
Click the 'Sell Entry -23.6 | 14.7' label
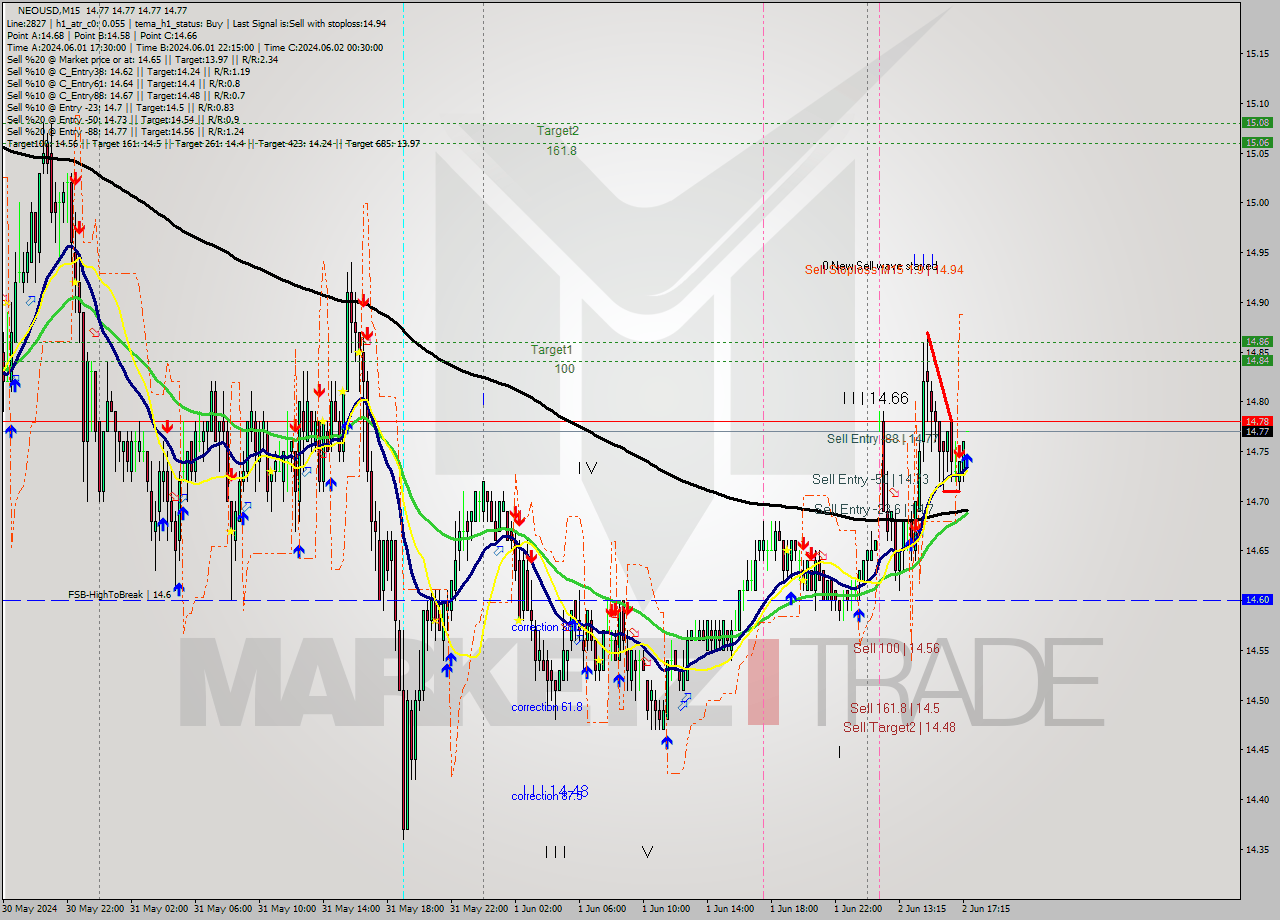click(873, 509)
